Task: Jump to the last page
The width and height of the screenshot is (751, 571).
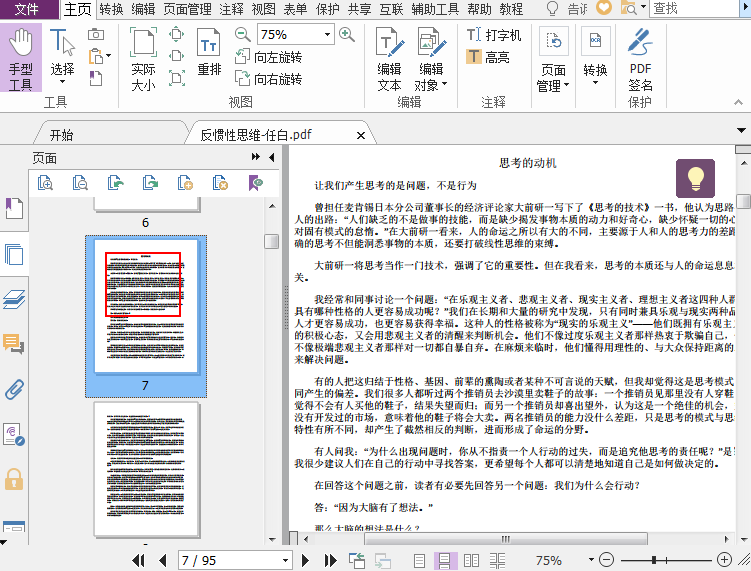Action: click(x=330, y=560)
